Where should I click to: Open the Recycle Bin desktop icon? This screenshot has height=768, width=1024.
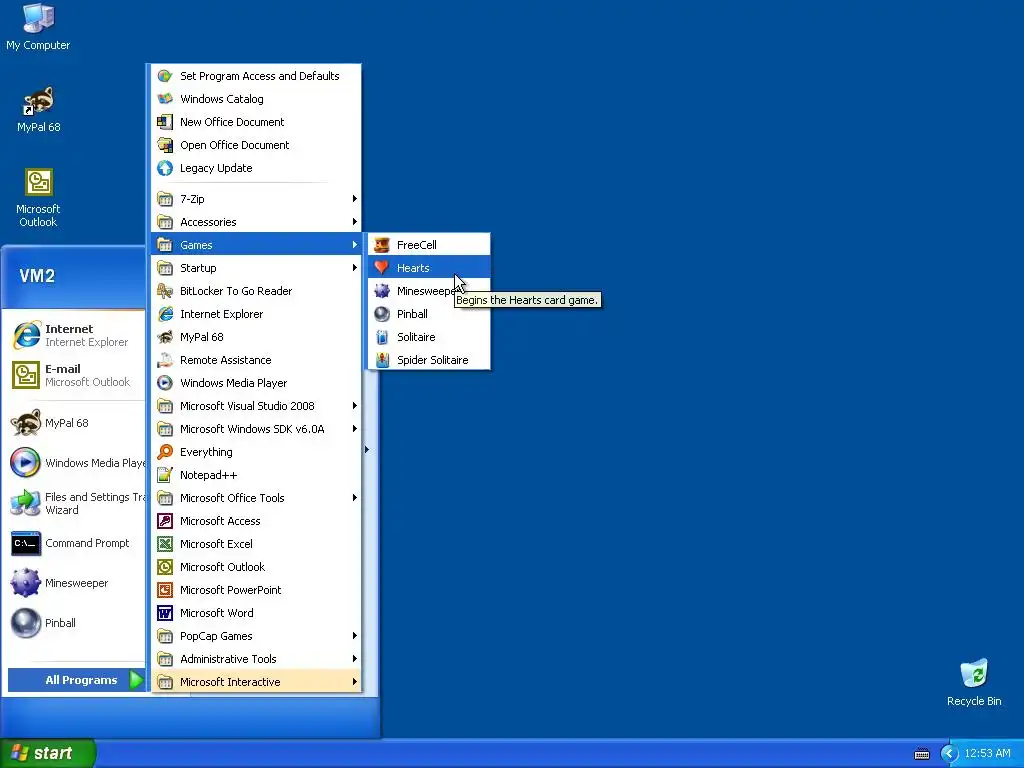(x=974, y=683)
